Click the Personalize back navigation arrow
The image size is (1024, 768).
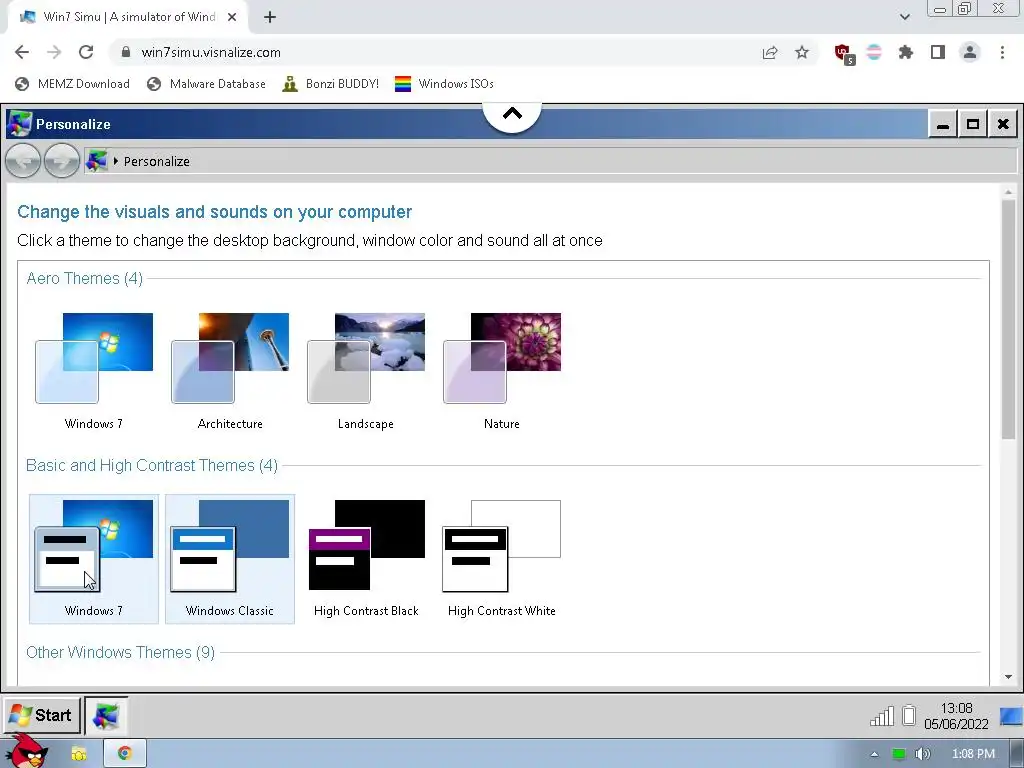23,161
